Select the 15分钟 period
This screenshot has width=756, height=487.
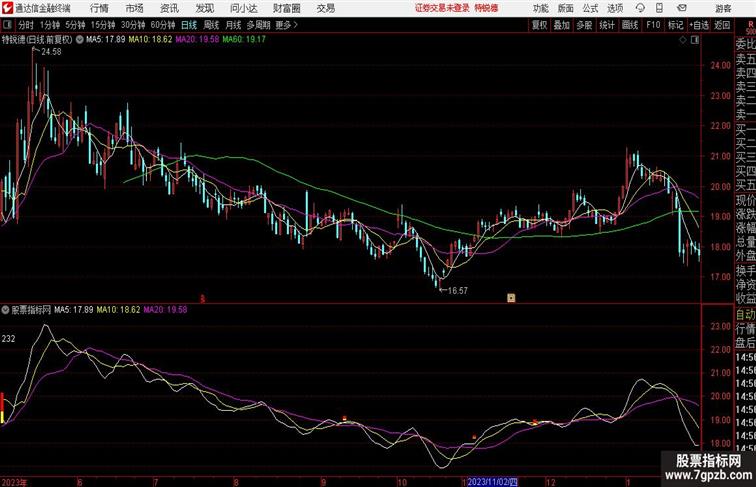coord(103,25)
